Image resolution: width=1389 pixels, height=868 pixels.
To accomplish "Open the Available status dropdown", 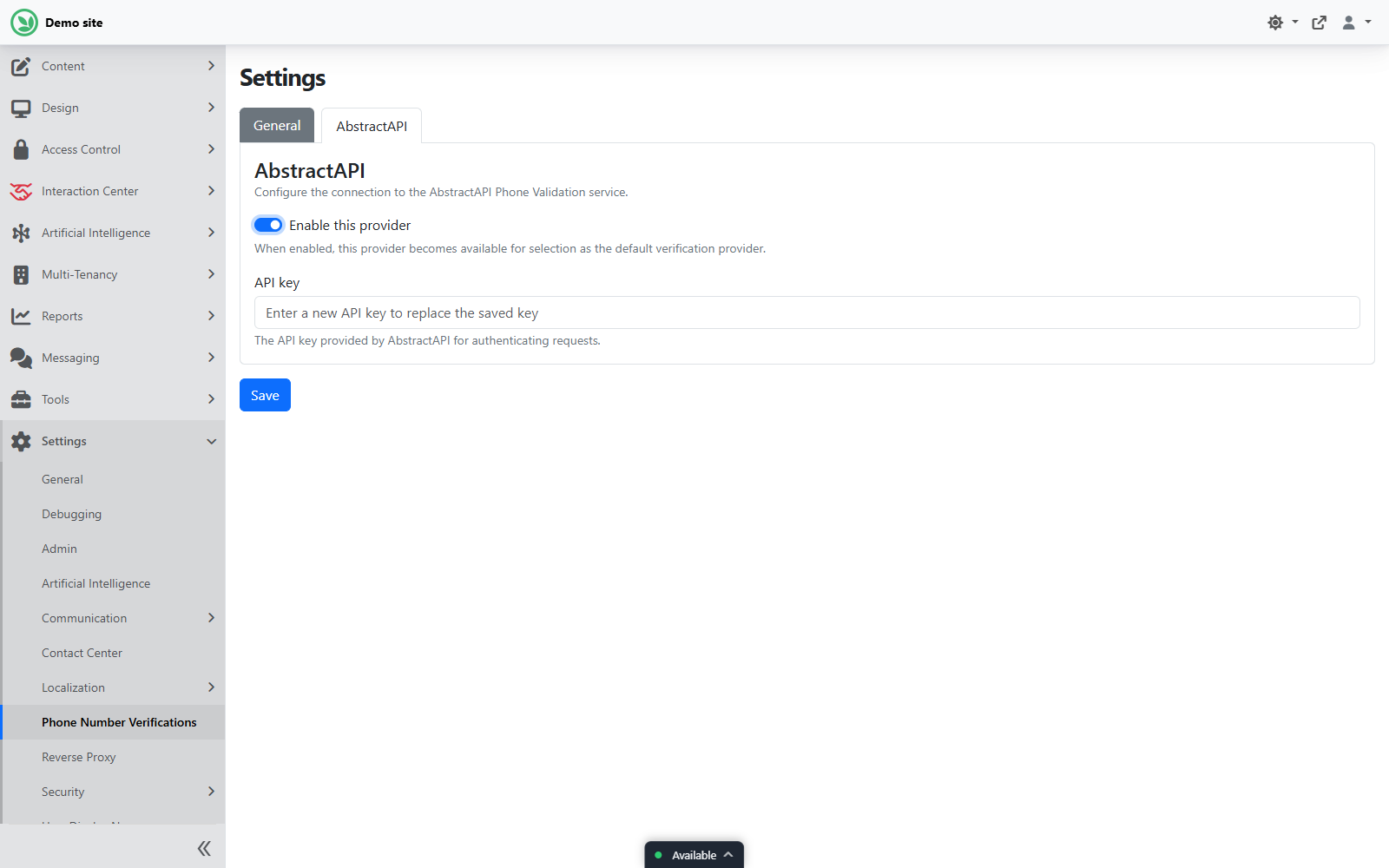I will tap(694, 855).
